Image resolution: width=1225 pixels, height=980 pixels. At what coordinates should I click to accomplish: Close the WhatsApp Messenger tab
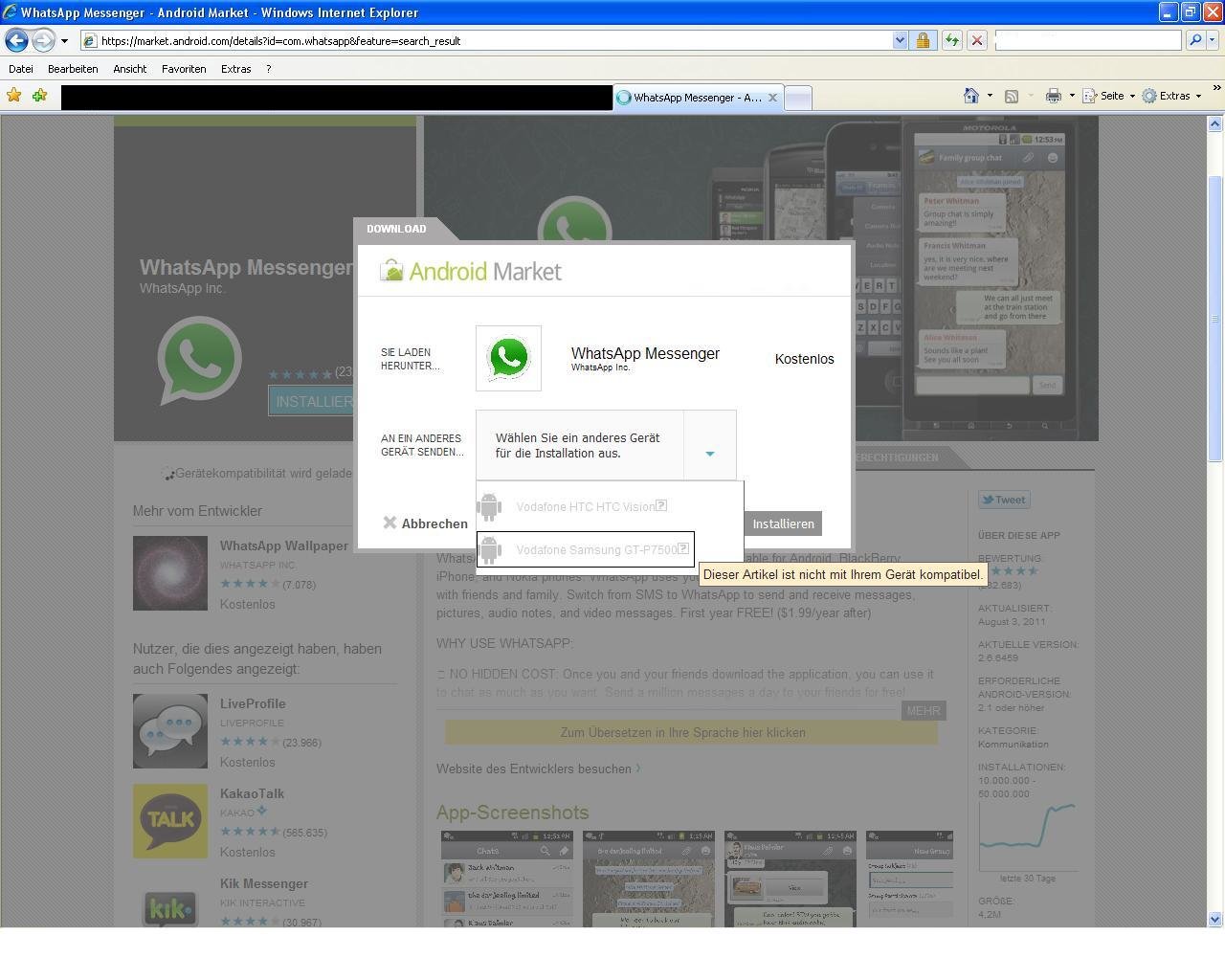(x=772, y=98)
